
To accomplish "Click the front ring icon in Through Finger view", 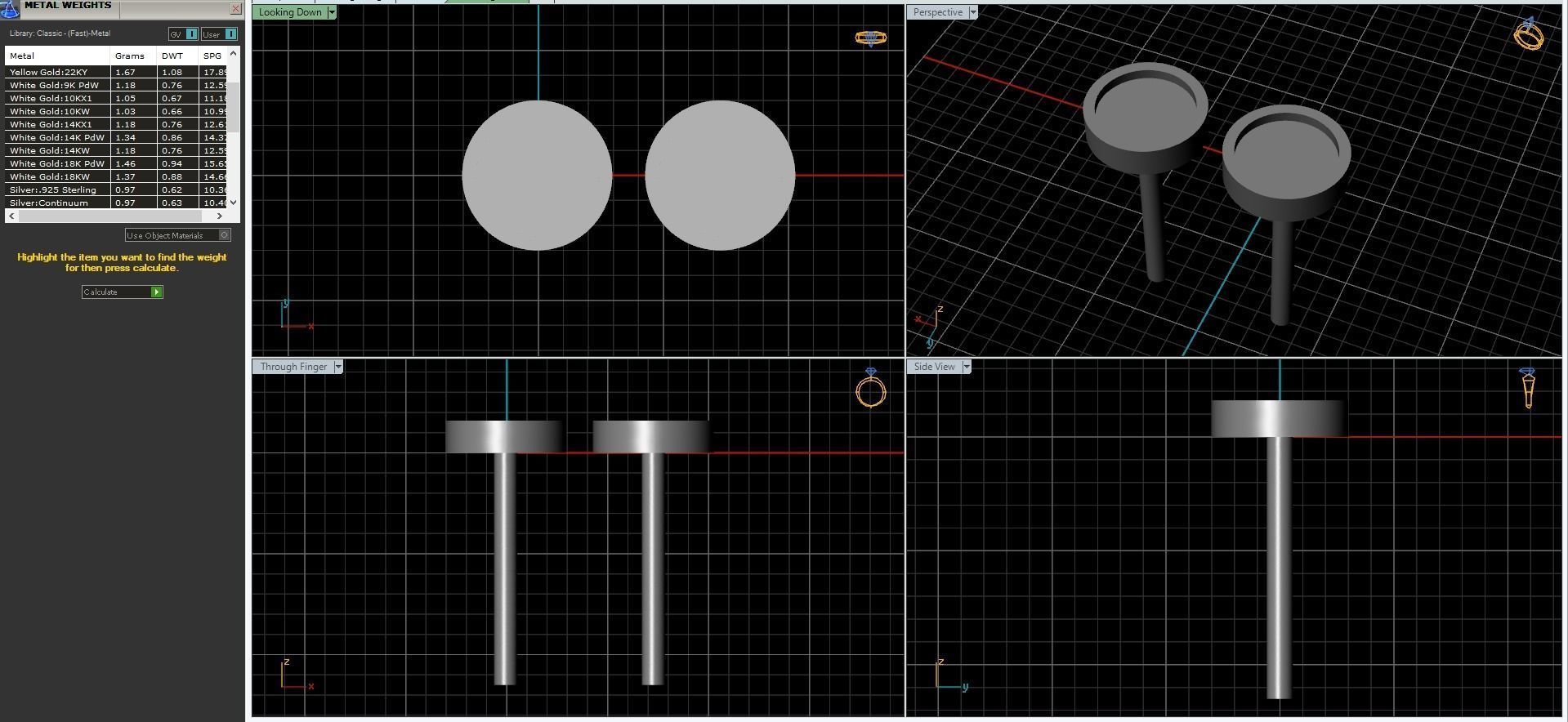I will [871, 387].
